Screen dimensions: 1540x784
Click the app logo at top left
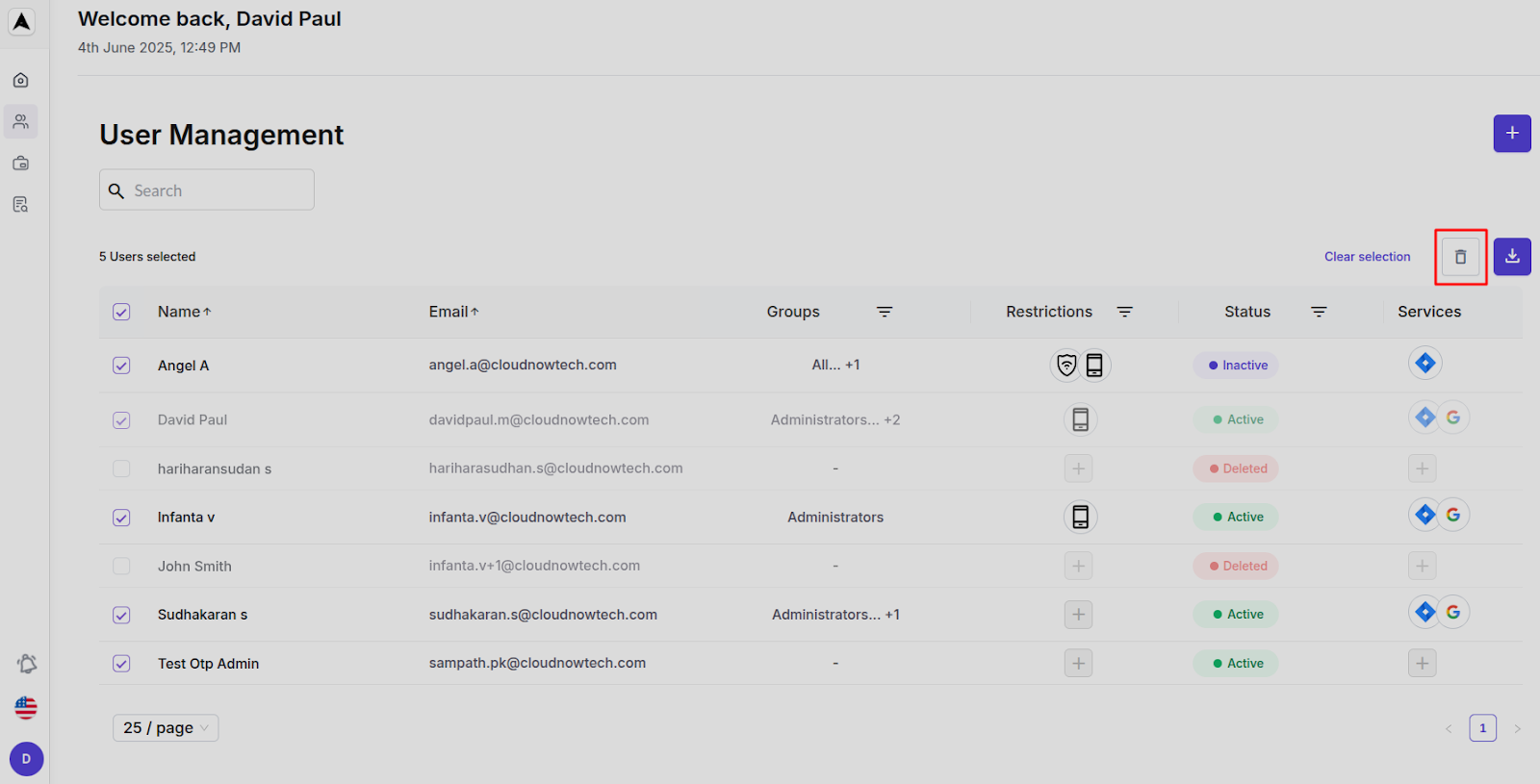pos(21,21)
